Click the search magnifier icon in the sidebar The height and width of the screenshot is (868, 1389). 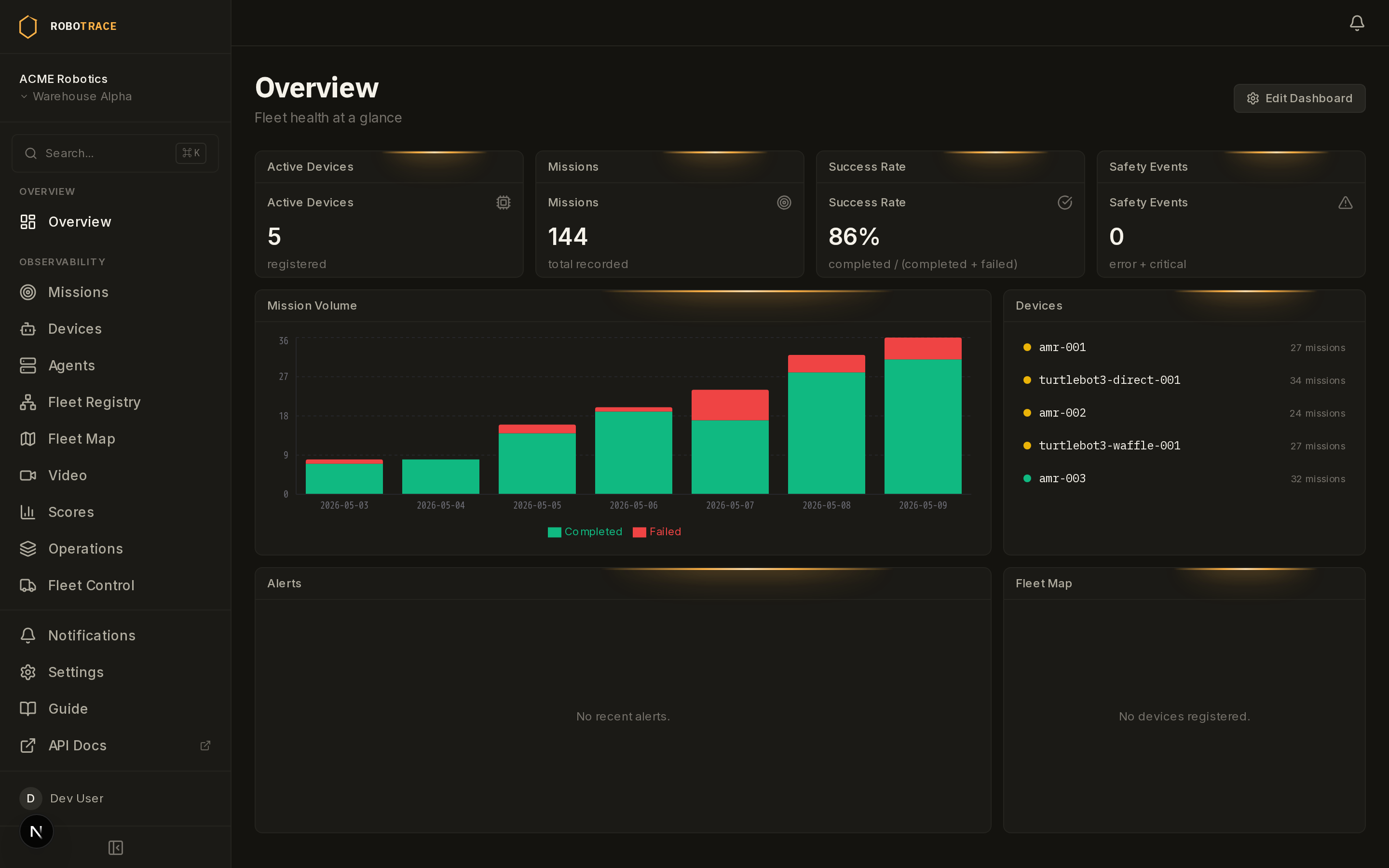pos(31,153)
